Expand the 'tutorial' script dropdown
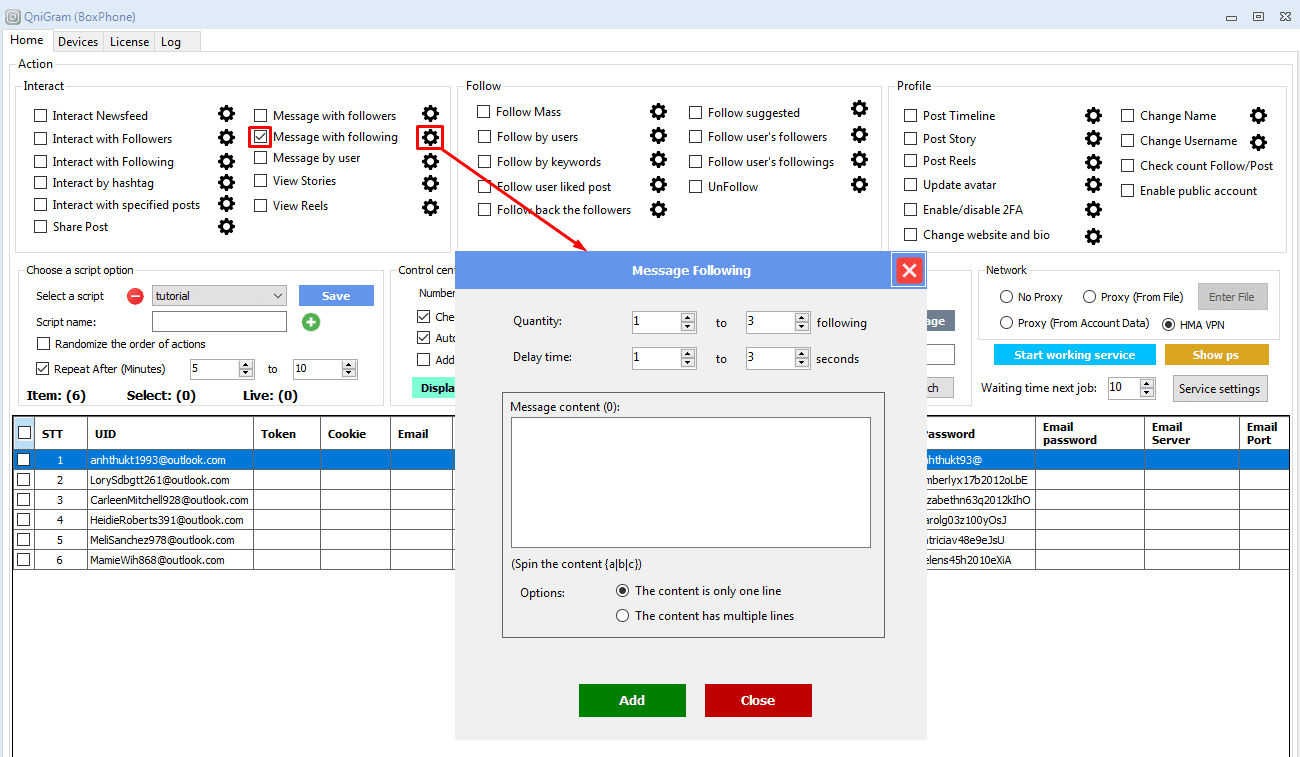Image resolution: width=1300 pixels, height=757 pixels. 277,296
